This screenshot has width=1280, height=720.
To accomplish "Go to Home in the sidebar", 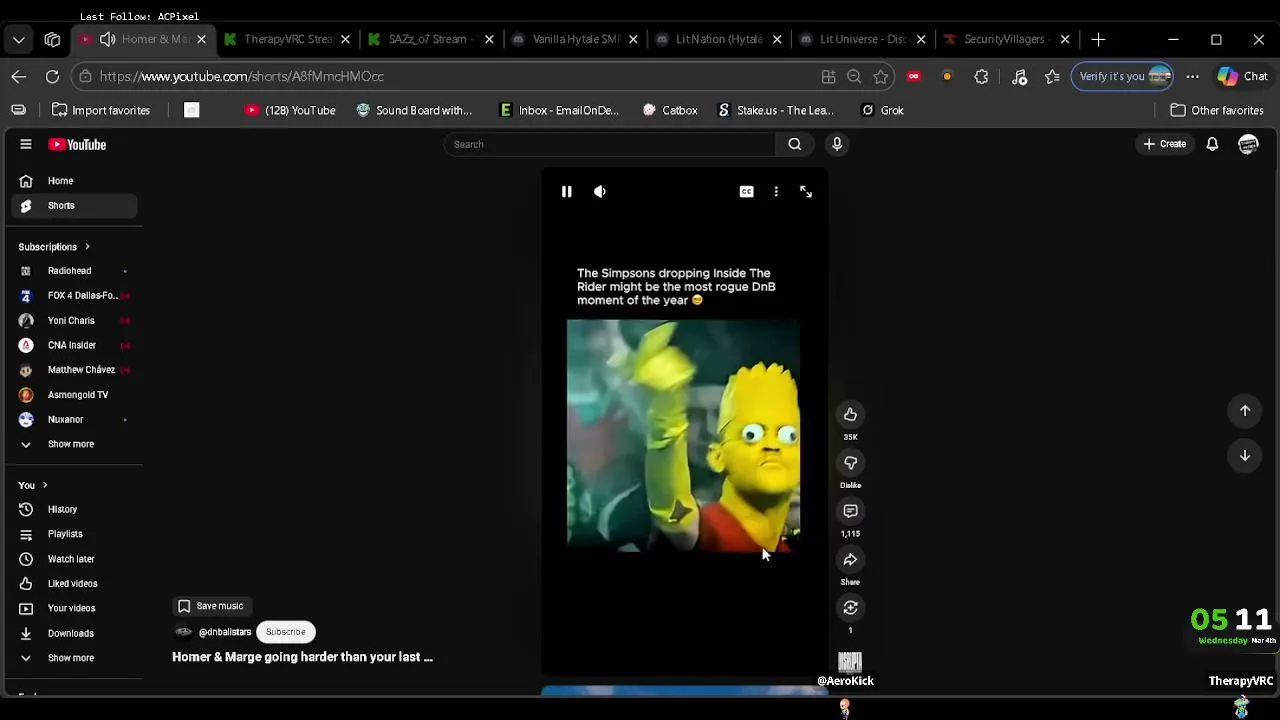I will [75, 181].
